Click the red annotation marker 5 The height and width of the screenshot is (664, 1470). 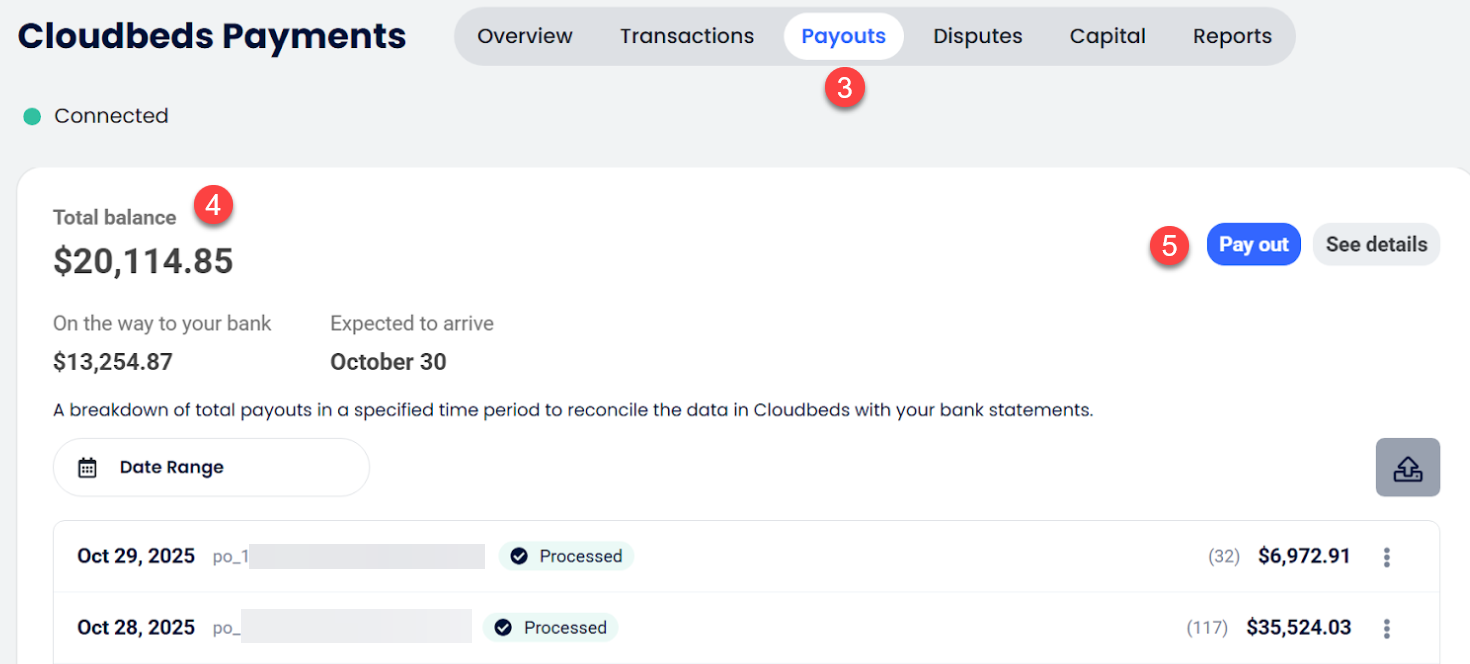click(1169, 245)
